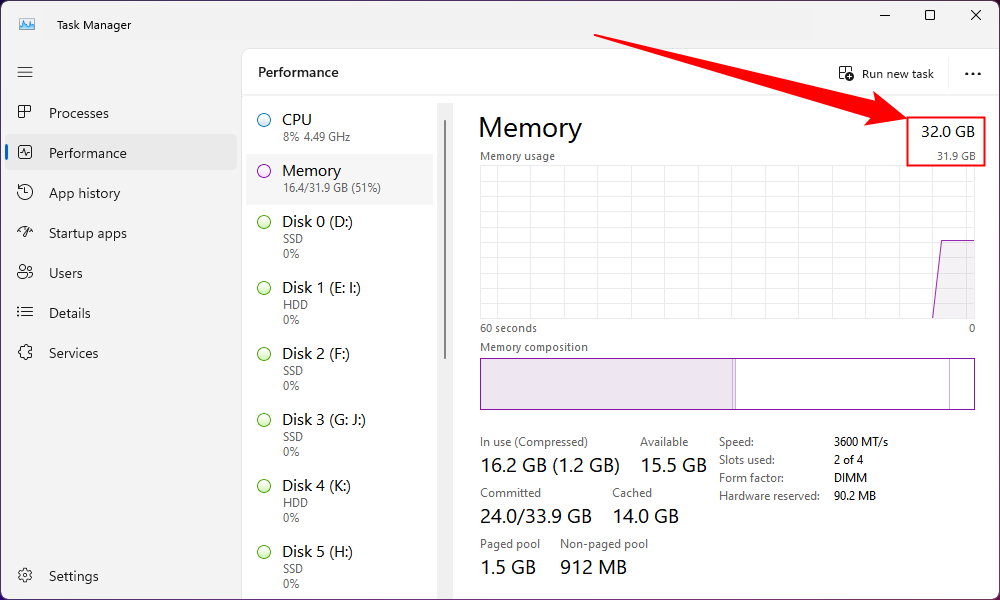Image resolution: width=1000 pixels, height=600 pixels.
Task: Click the Memory composition bar
Action: point(727,384)
